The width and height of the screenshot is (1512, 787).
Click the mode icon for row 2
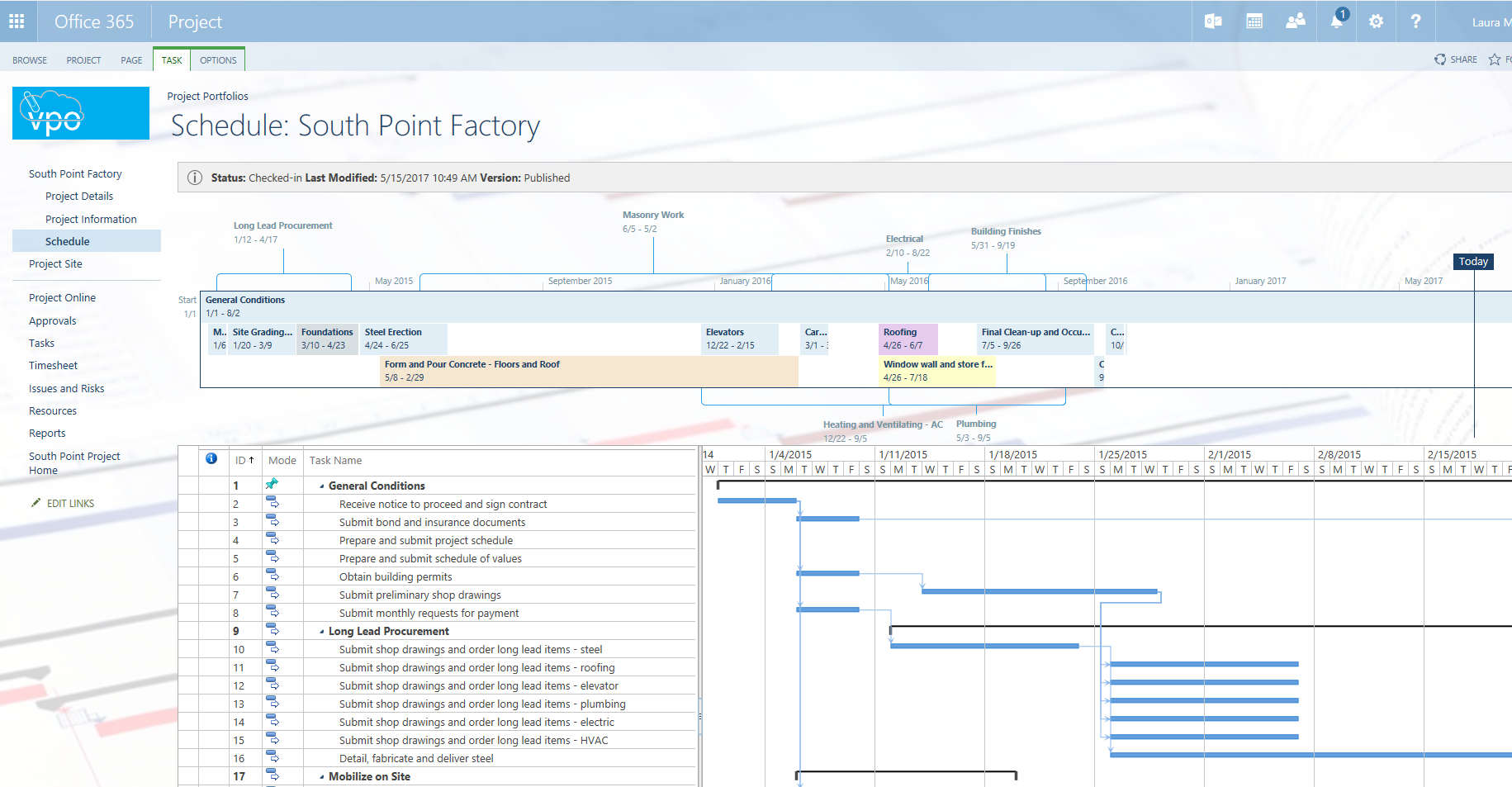[x=272, y=503]
